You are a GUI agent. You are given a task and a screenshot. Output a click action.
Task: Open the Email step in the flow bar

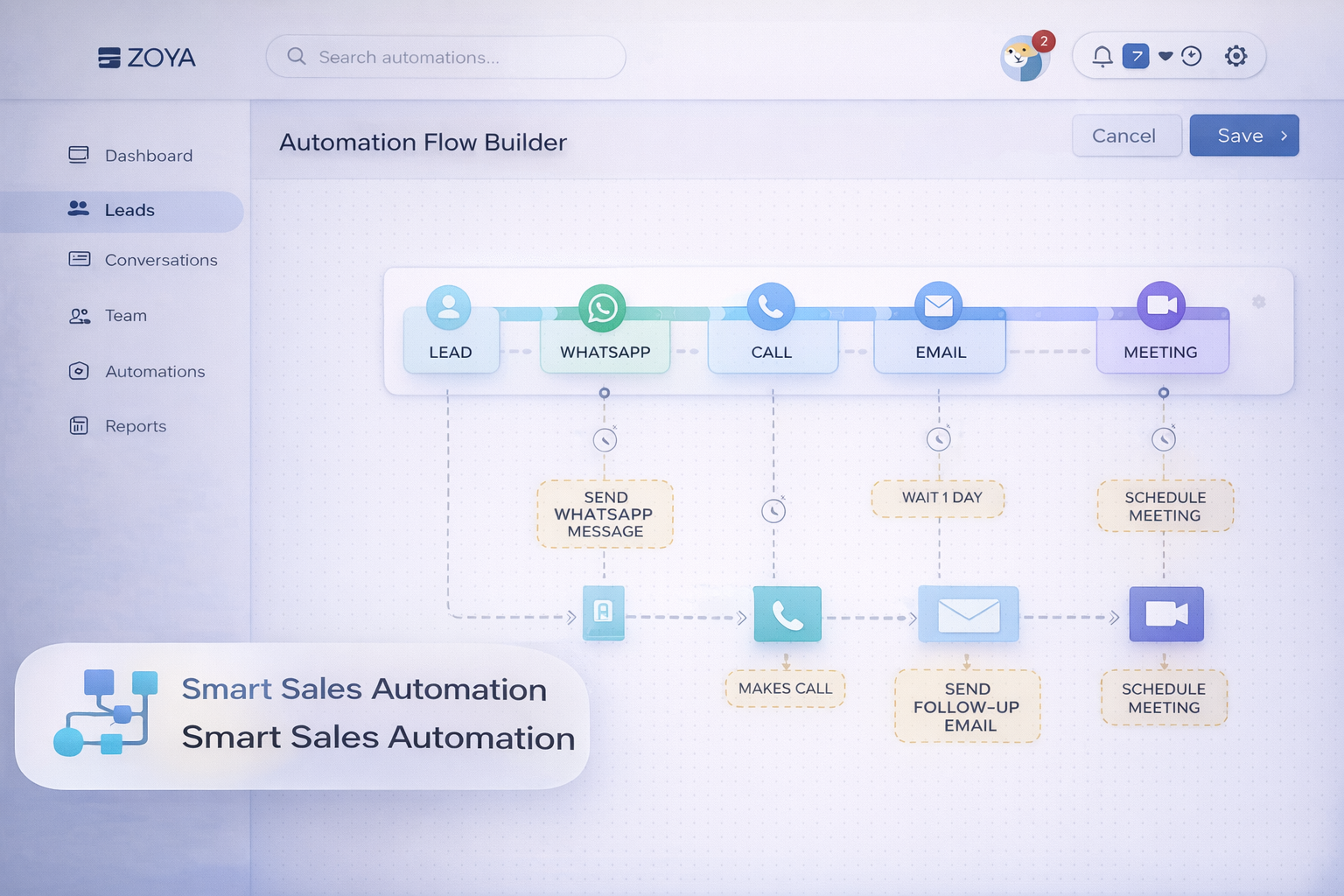(x=938, y=306)
